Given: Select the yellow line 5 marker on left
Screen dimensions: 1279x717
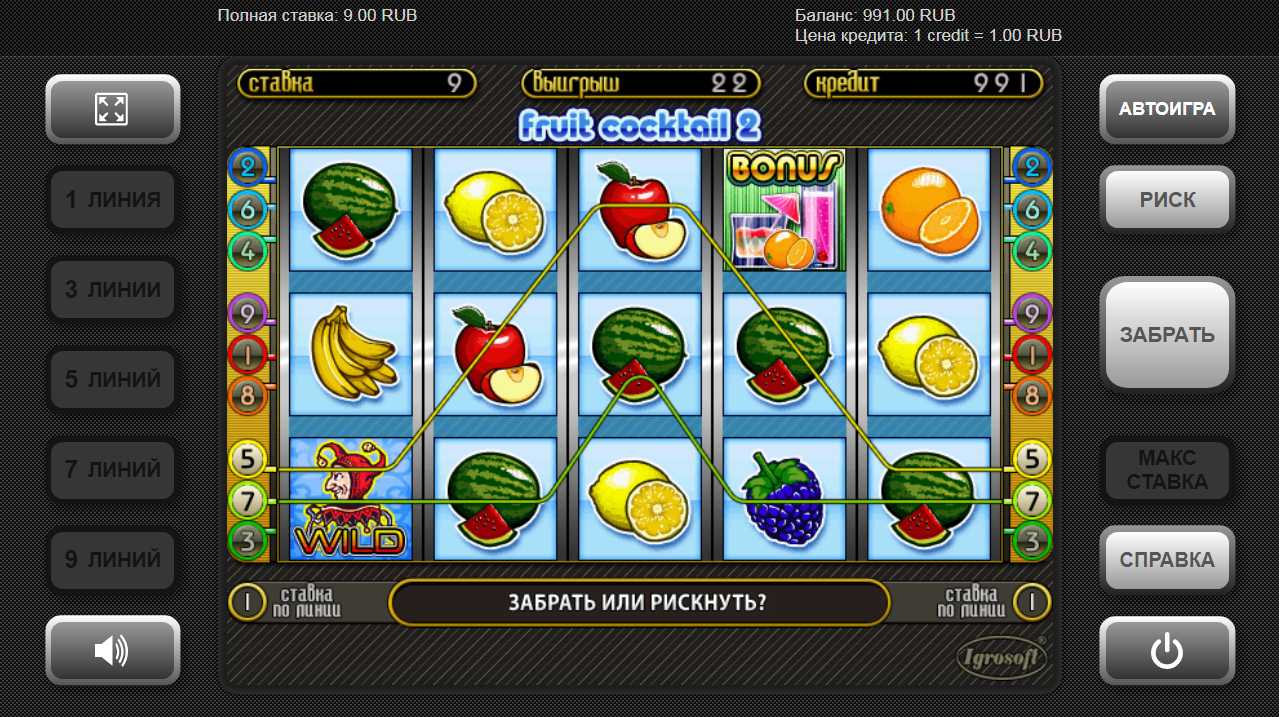Looking at the screenshot, I should 248,459.
